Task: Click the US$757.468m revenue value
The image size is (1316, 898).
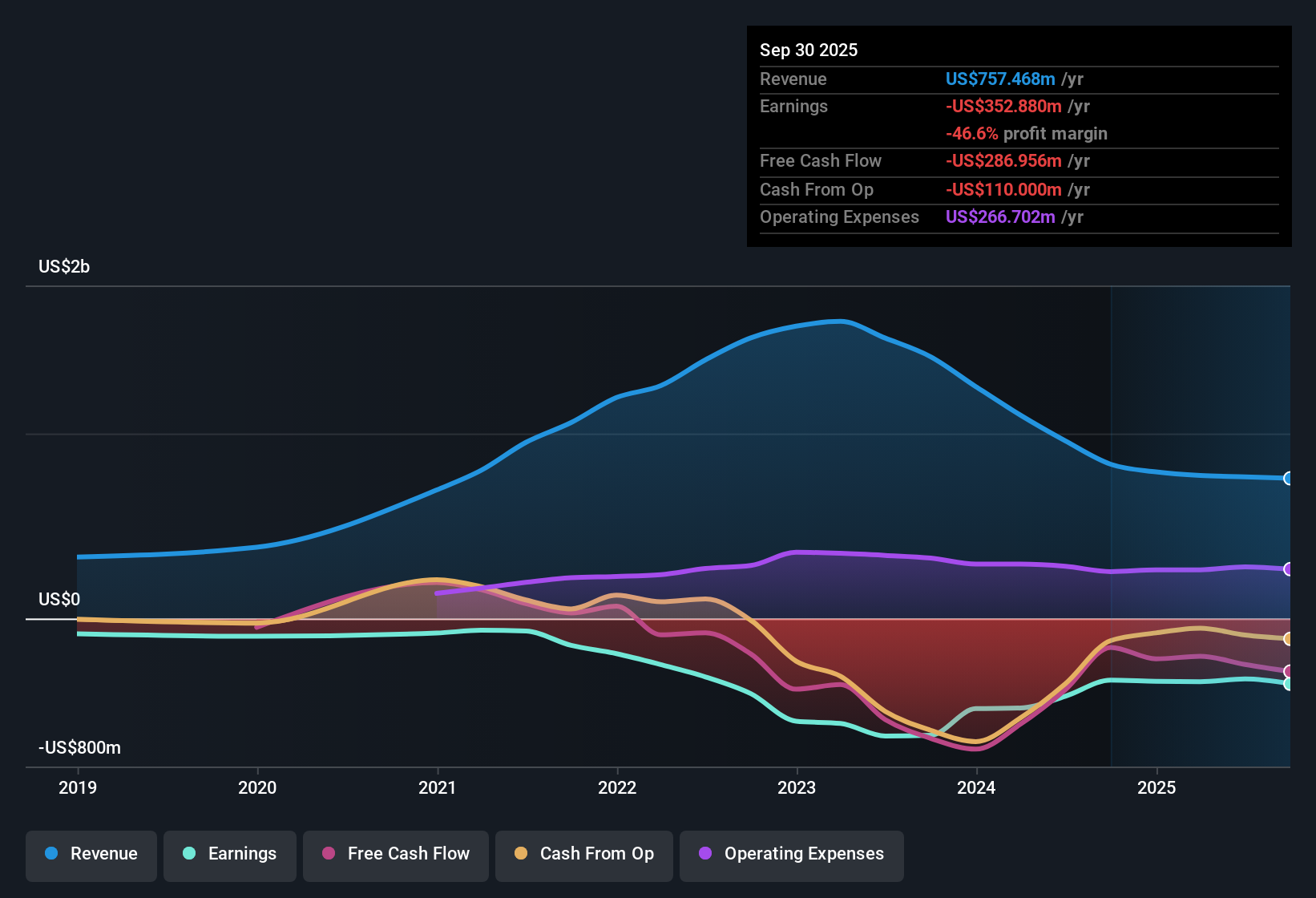Action: click(999, 79)
